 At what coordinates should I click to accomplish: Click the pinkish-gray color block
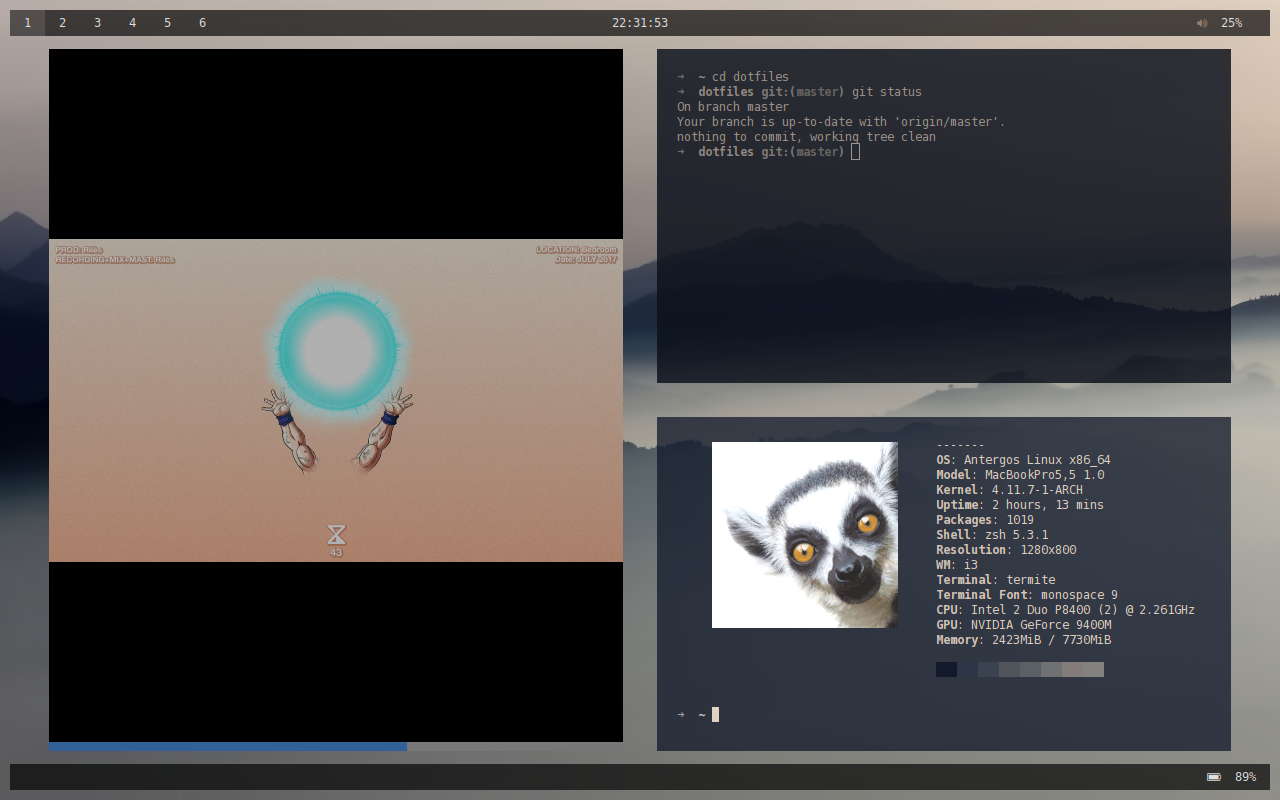tap(1072, 669)
